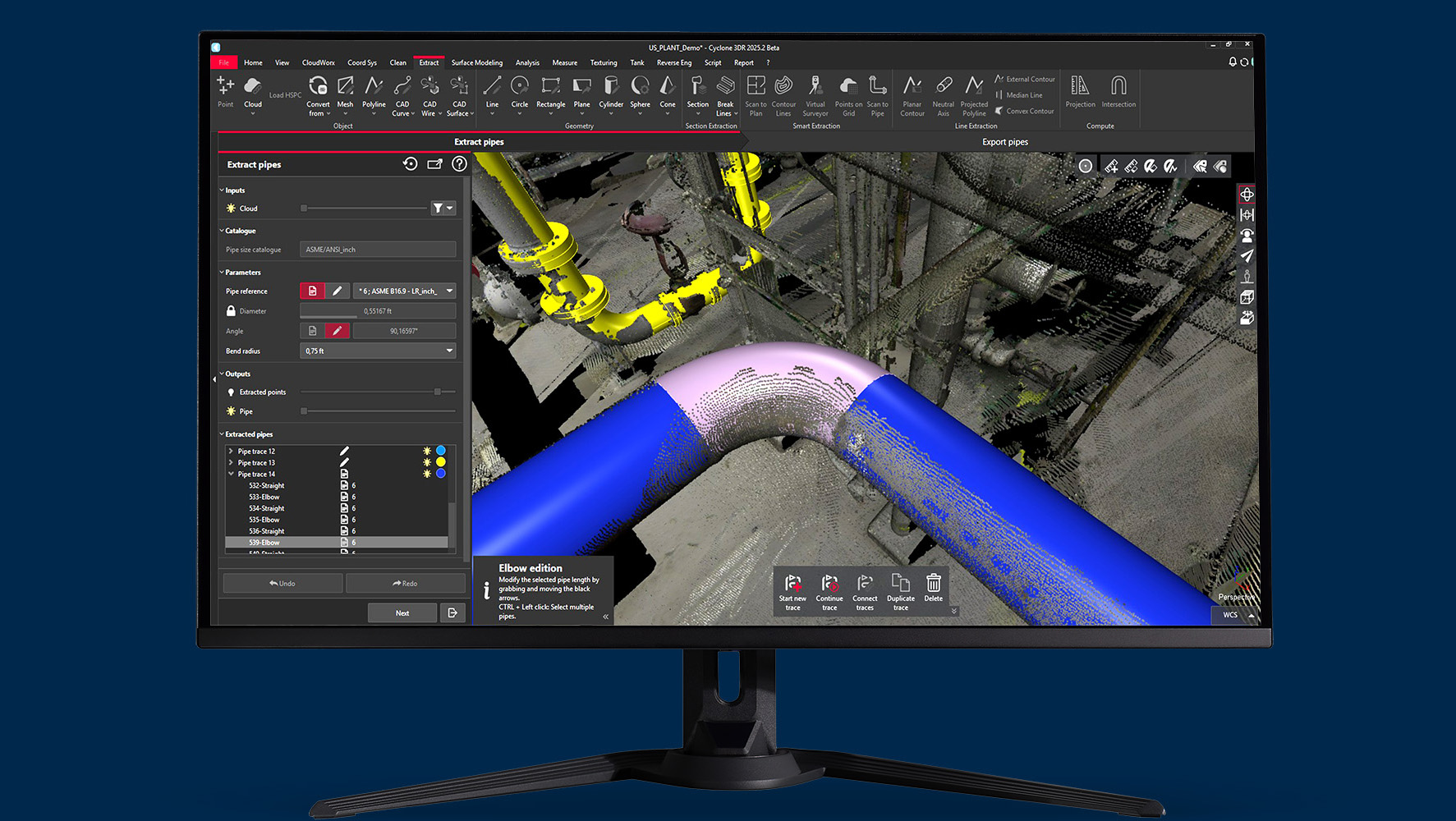
Task: Delete the selected trace with trash icon
Action: [934, 587]
